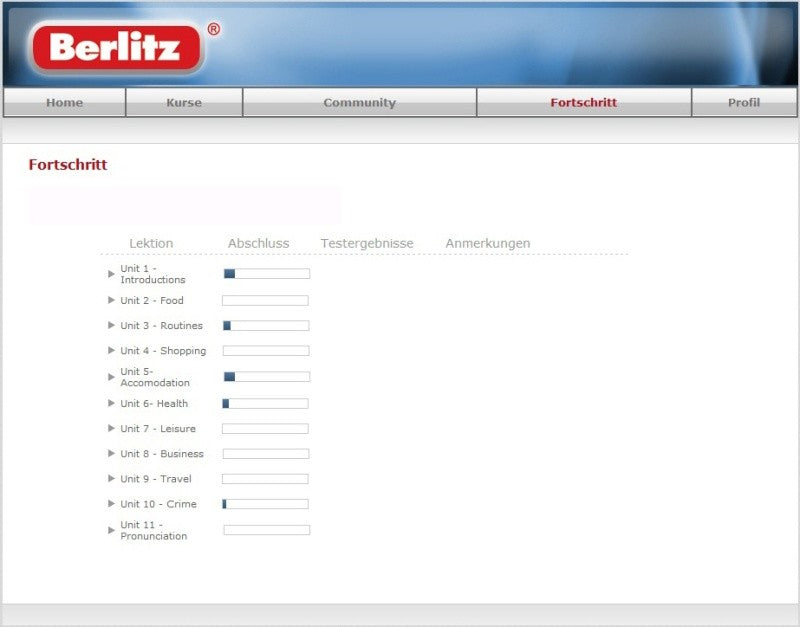Open Unit 5 - Accomodation lesson label
Screen dimensions: 800x627
click(x=155, y=377)
